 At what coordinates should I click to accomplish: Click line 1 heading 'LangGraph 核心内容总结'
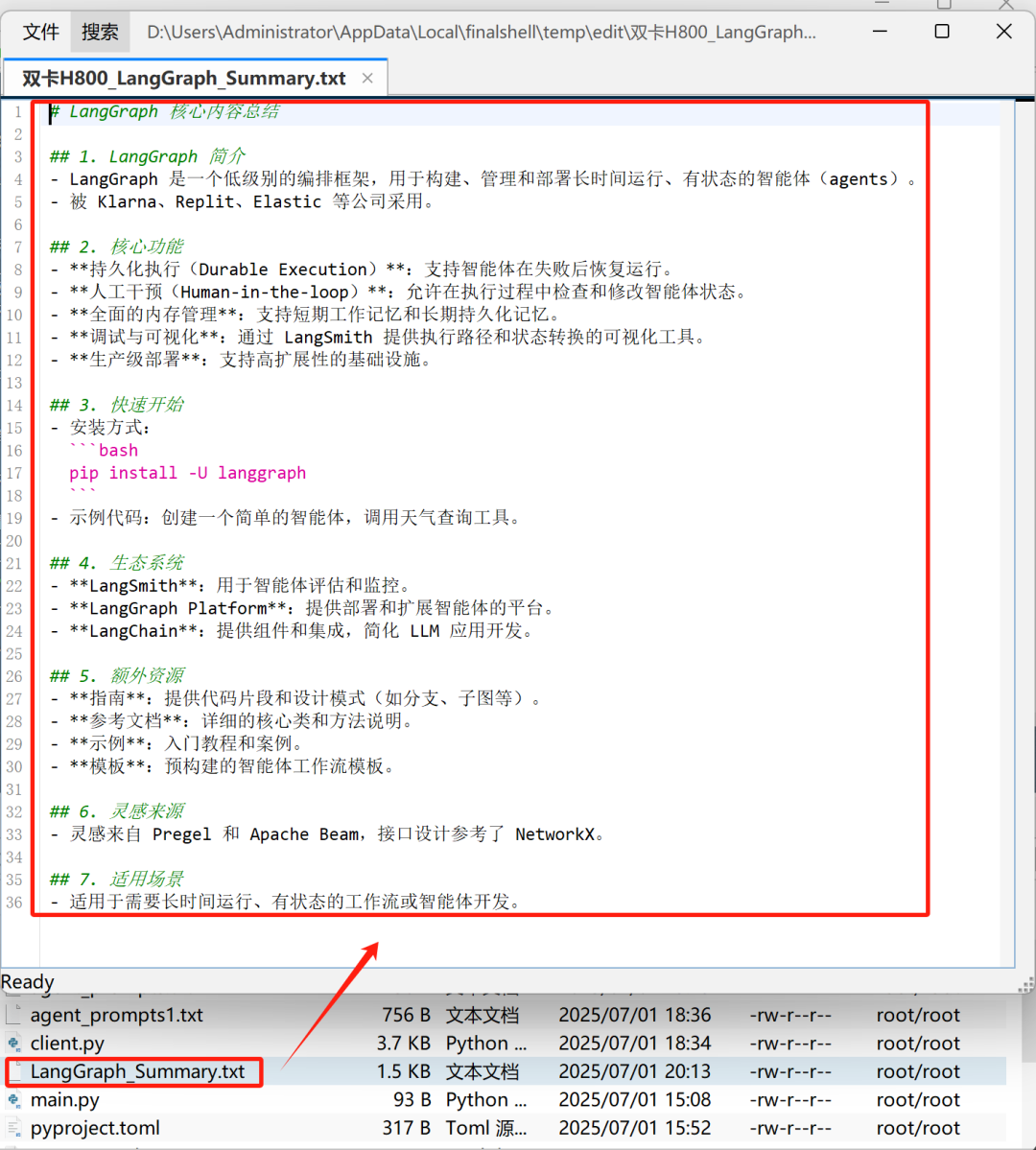point(174,111)
